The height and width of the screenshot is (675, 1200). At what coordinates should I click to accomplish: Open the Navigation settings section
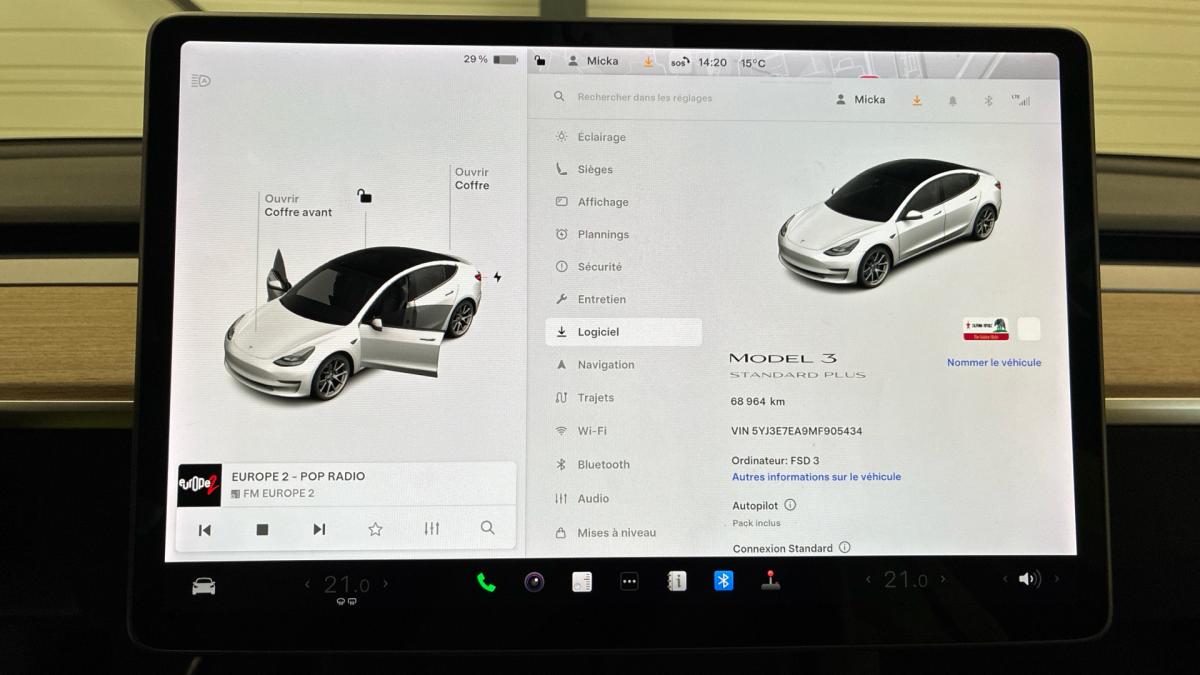tap(605, 365)
